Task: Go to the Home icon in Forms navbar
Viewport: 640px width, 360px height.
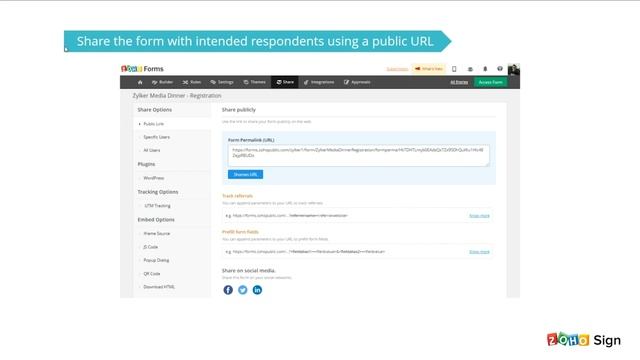Action: click(x=140, y=82)
